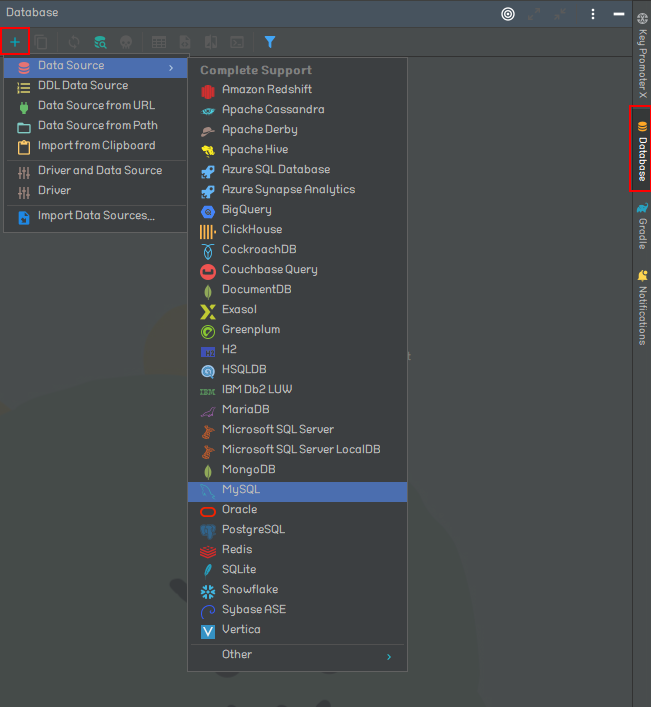The height and width of the screenshot is (707, 651).
Task: Select Data Source from Path
Action: (x=96, y=126)
